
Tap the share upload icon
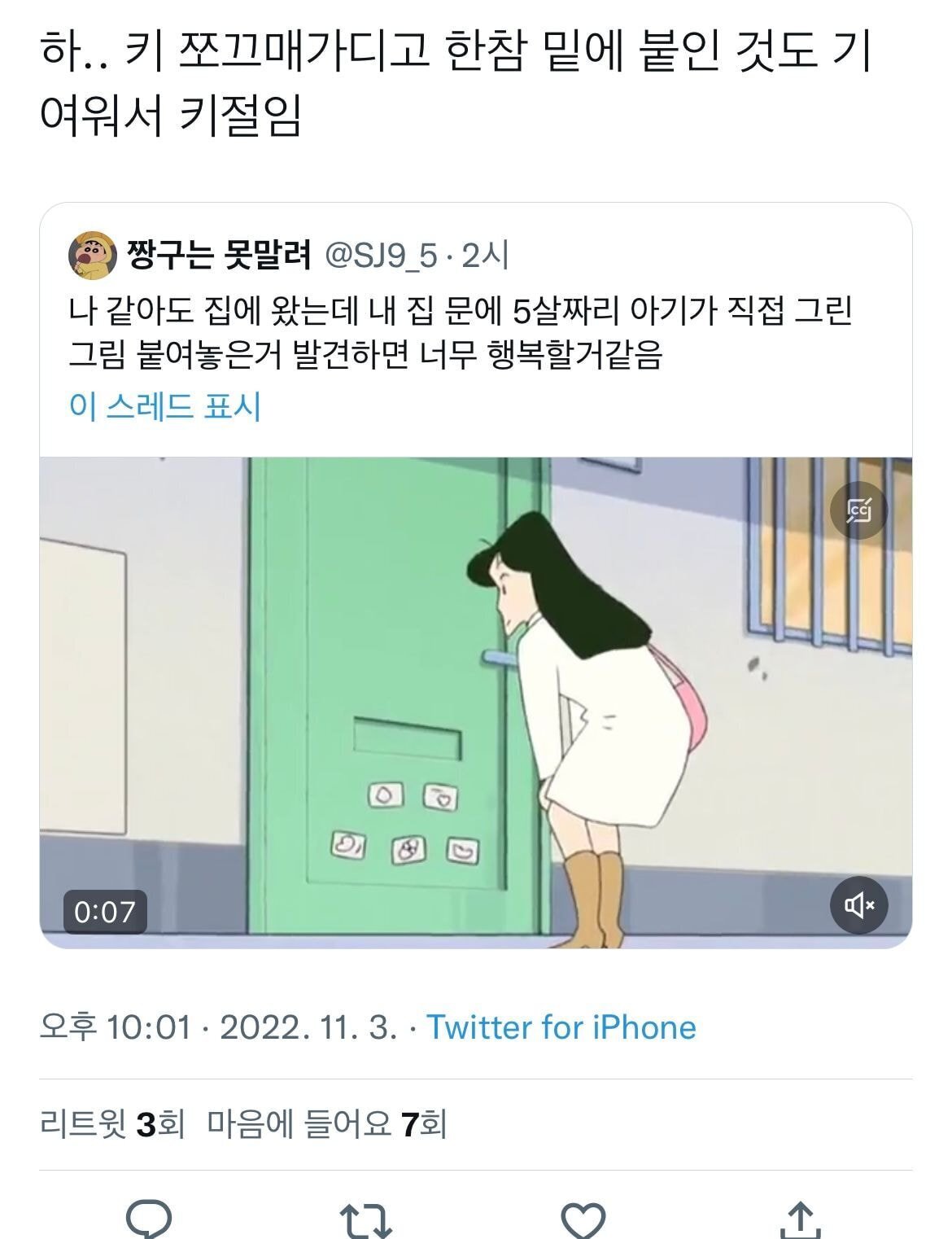point(801,1219)
